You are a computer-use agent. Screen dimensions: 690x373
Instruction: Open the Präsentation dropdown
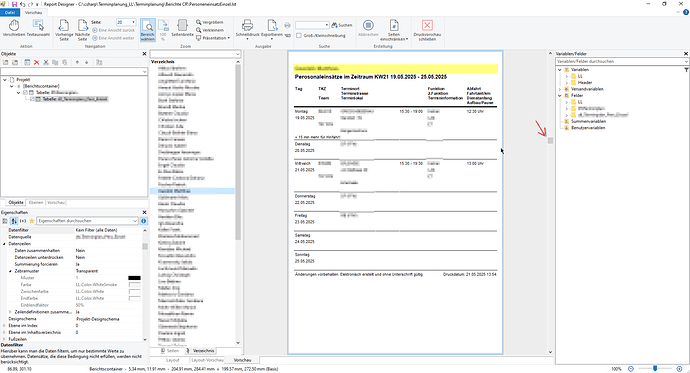click(213, 38)
